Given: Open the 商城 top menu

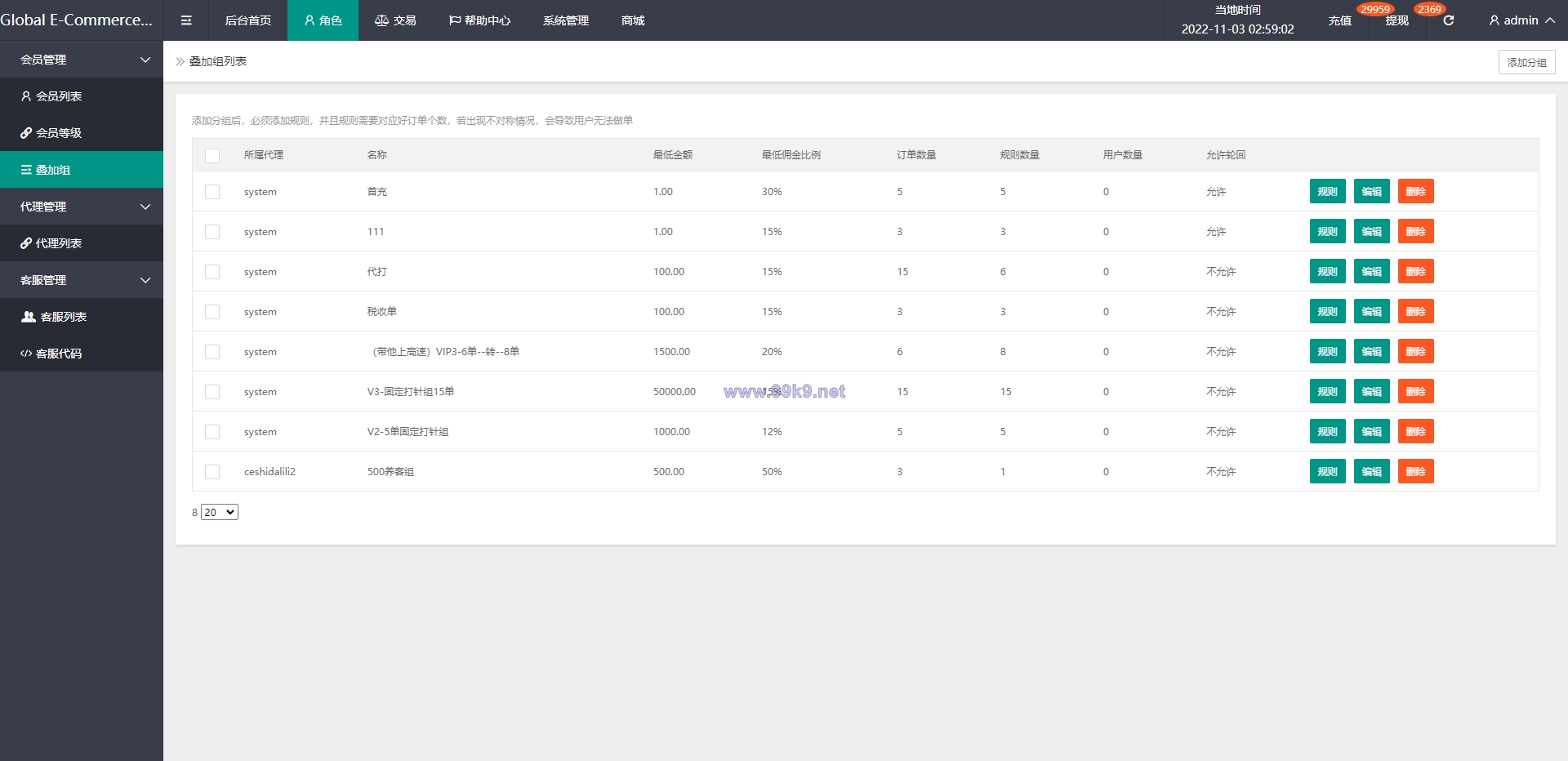Looking at the screenshot, I should click(x=633, y=20).
